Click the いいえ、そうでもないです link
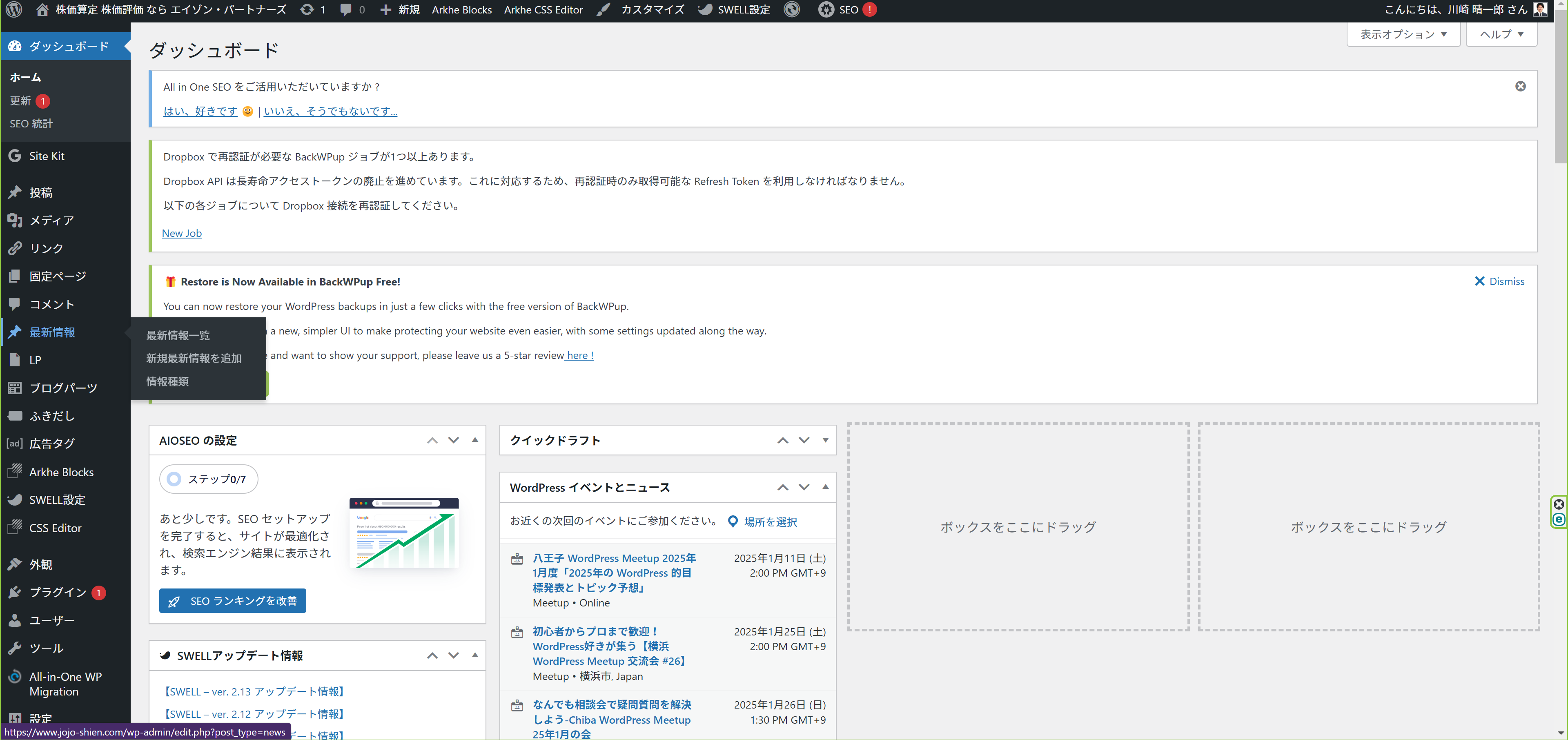1568x740 pixels. coord(330,111)
